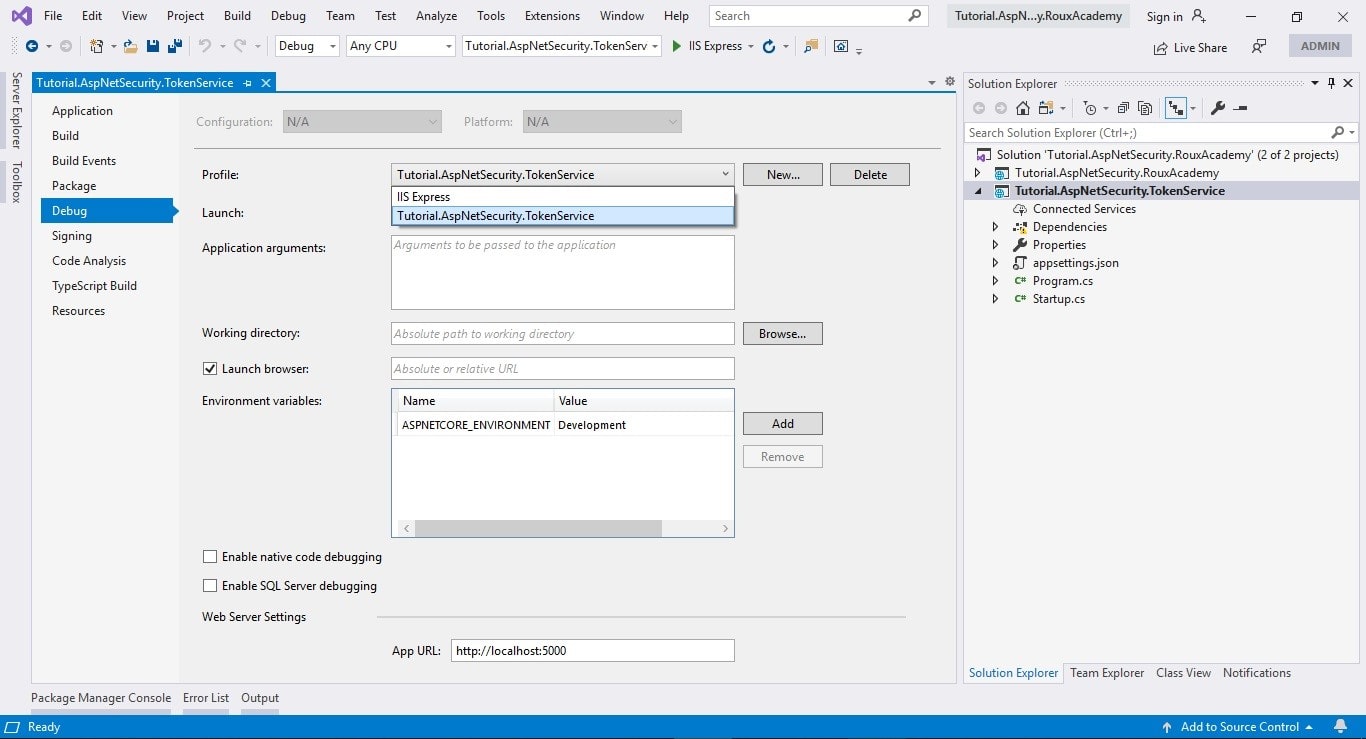Image resolution: width=1366 pixels, height=739 pixels.
Task: Click the Home icon in Solution Explorer
Action: point(1022,108)
